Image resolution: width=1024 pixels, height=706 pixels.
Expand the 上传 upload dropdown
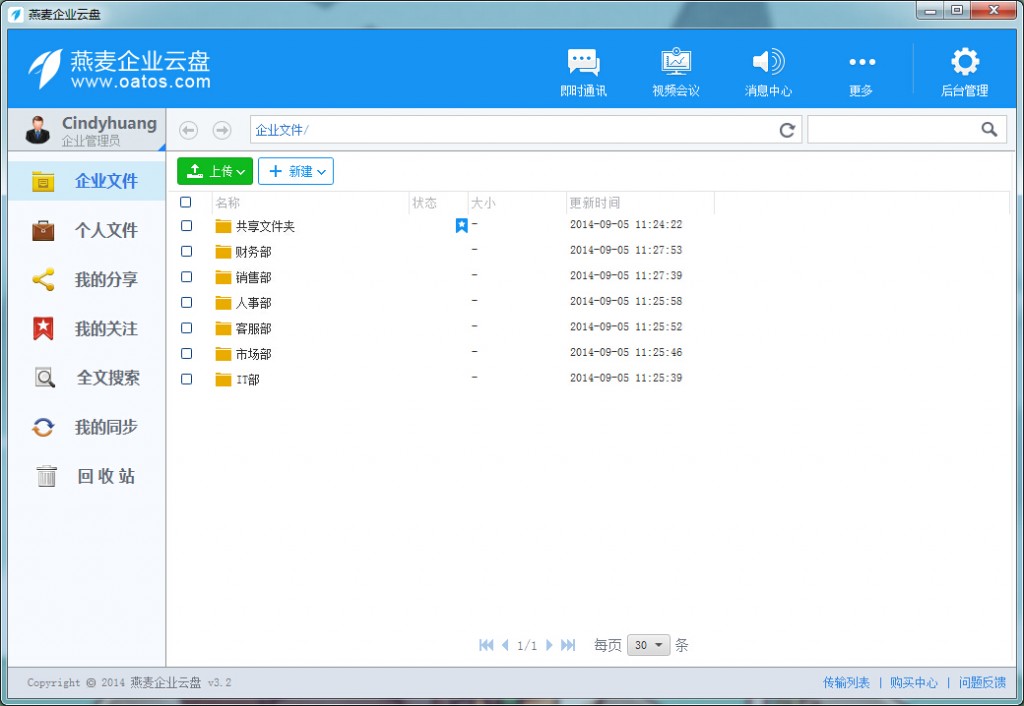pyautogui.click(x=214, y=170)
